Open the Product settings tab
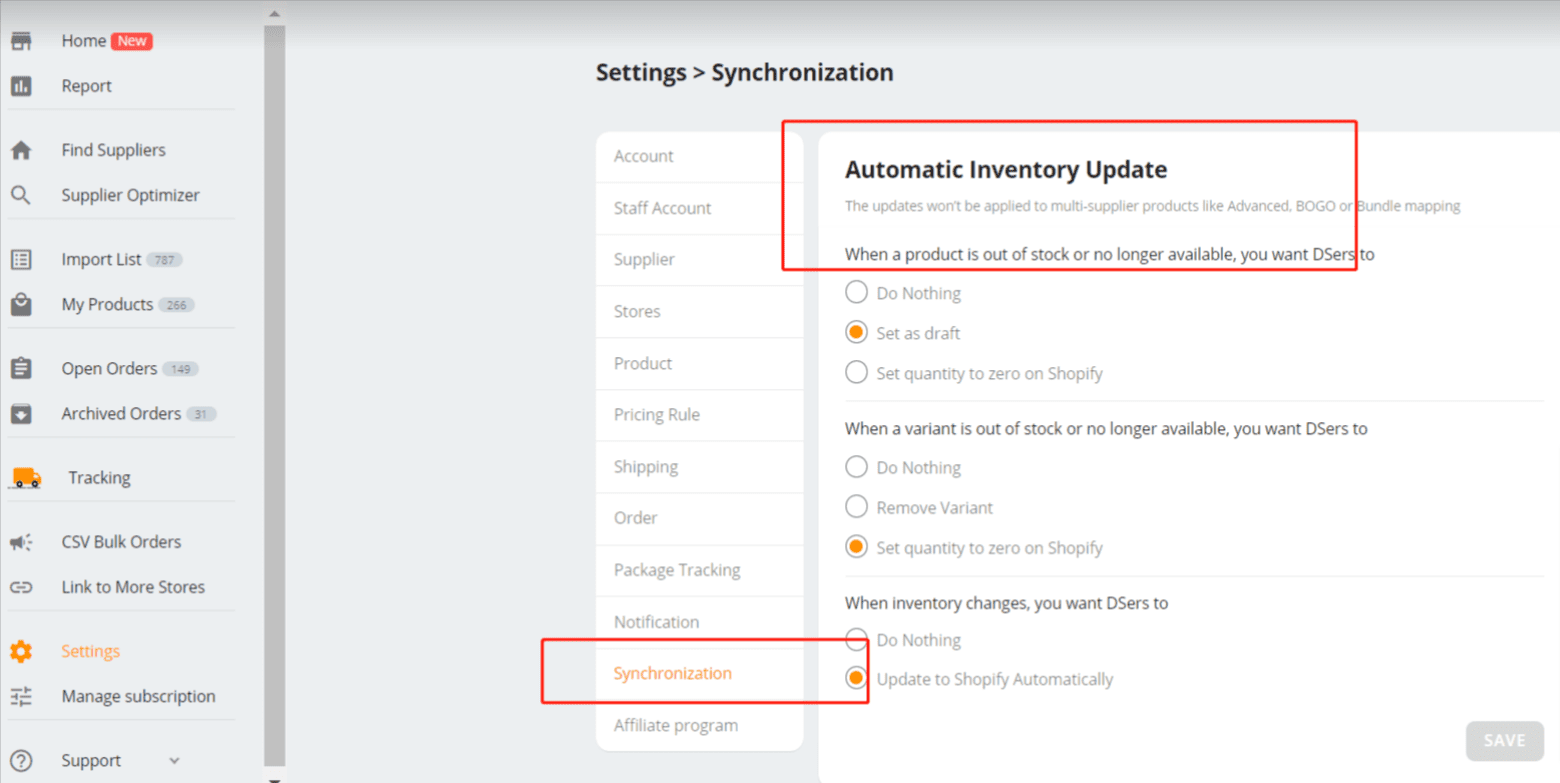Viewport: 1560px width, 783px height. pos(699,363)
